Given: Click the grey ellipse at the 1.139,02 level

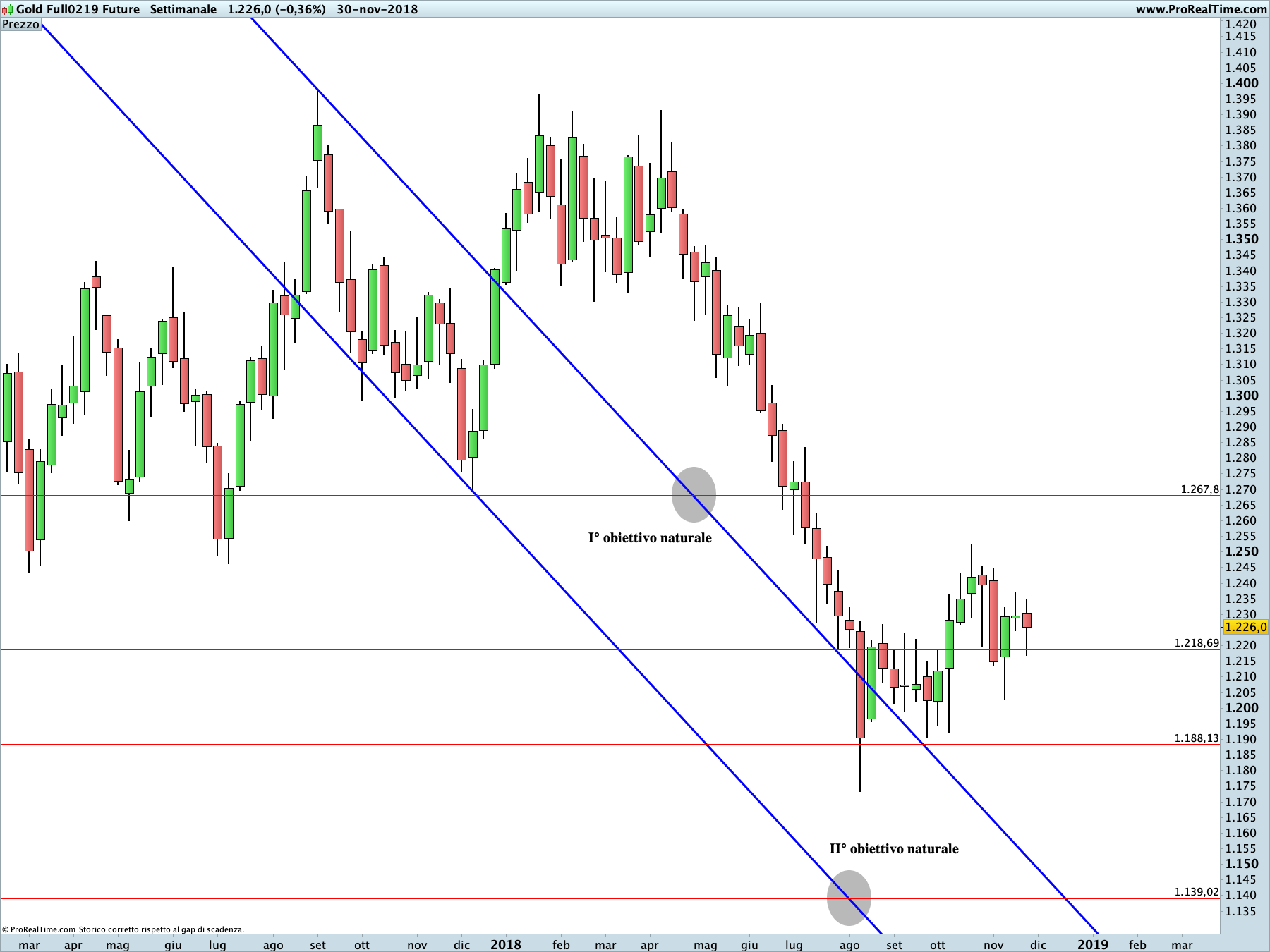Looking at the screenshot, I should coord(849,898).
